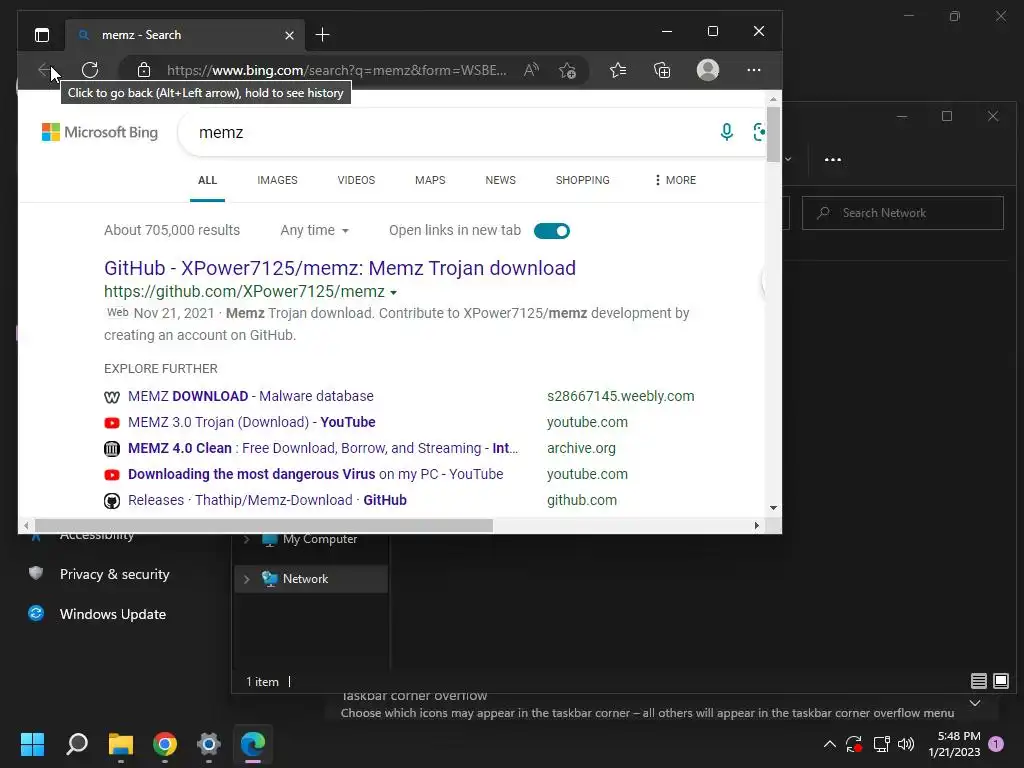Switch to SHOPPING search tab

(x=583, y=180)
